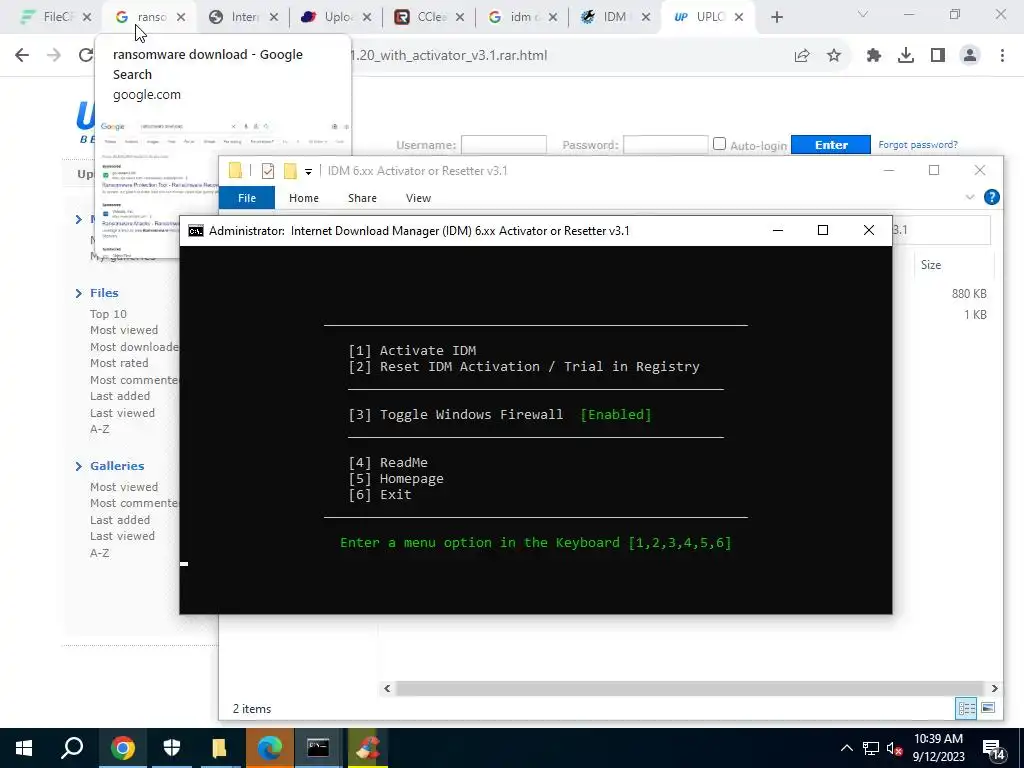The image size is (1024, 768).
Task: Open the Chrome downloads icon
Action: 906,56
